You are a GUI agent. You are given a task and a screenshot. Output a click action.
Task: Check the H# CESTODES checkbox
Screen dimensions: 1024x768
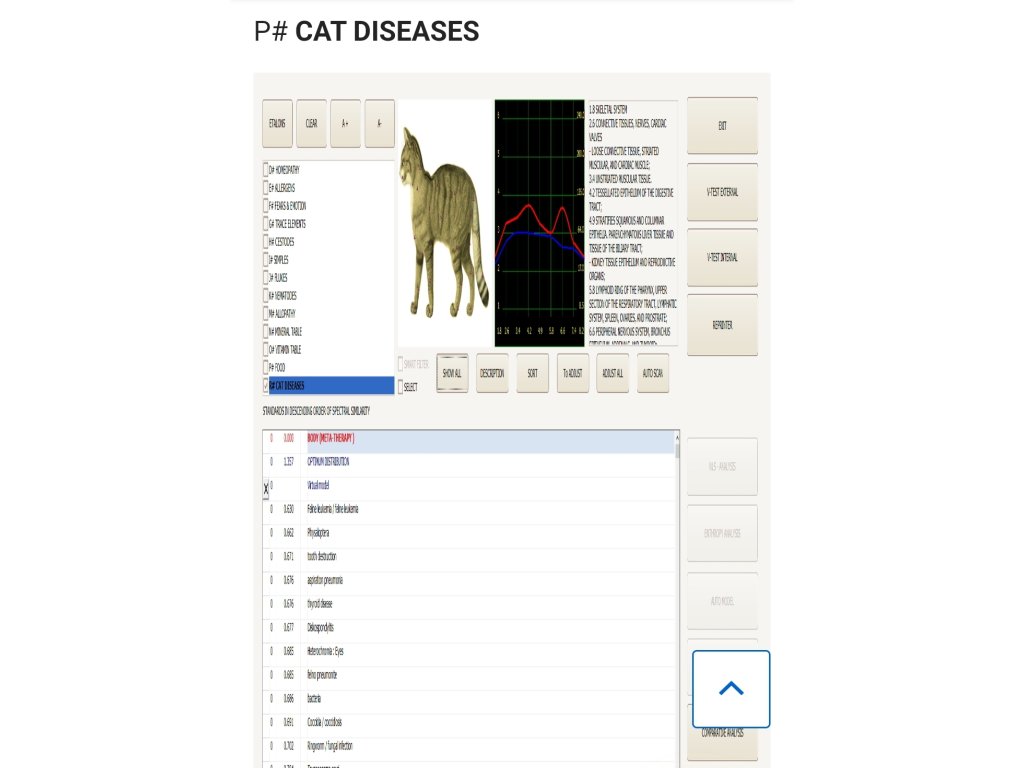click(266, 242)
